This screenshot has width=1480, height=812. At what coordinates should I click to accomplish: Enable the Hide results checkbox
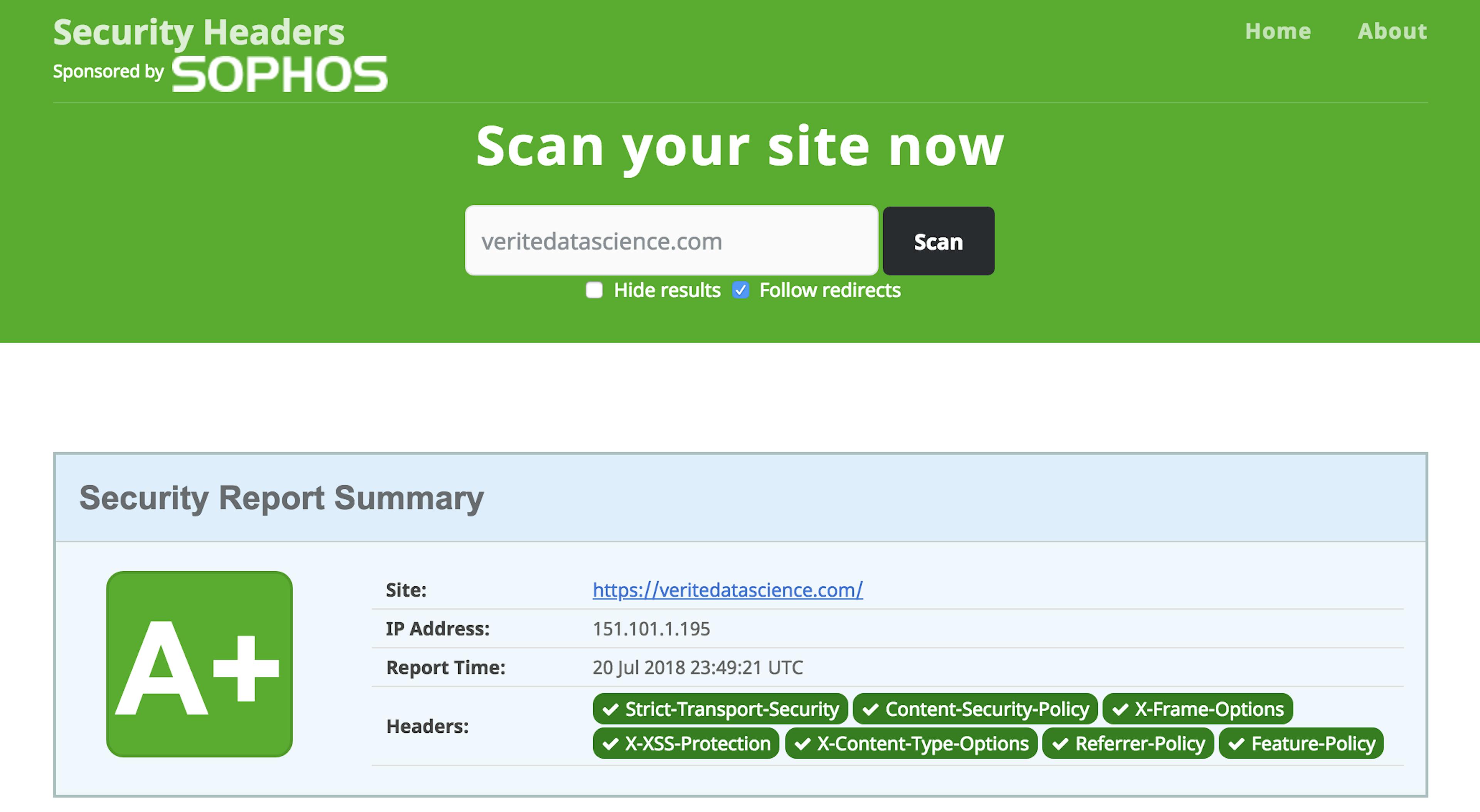pyautogui.click(x=594, y=290)
